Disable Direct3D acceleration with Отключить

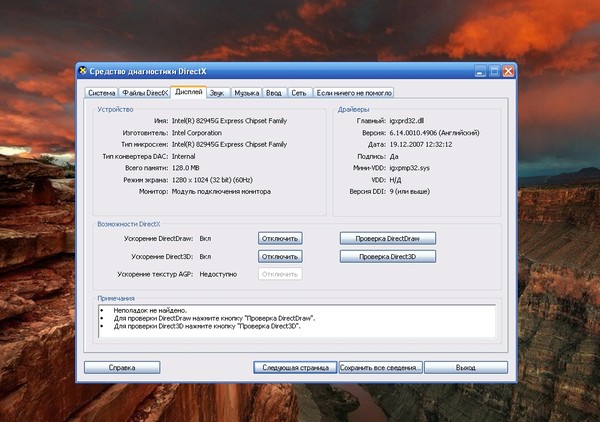(x=280, y=257)
